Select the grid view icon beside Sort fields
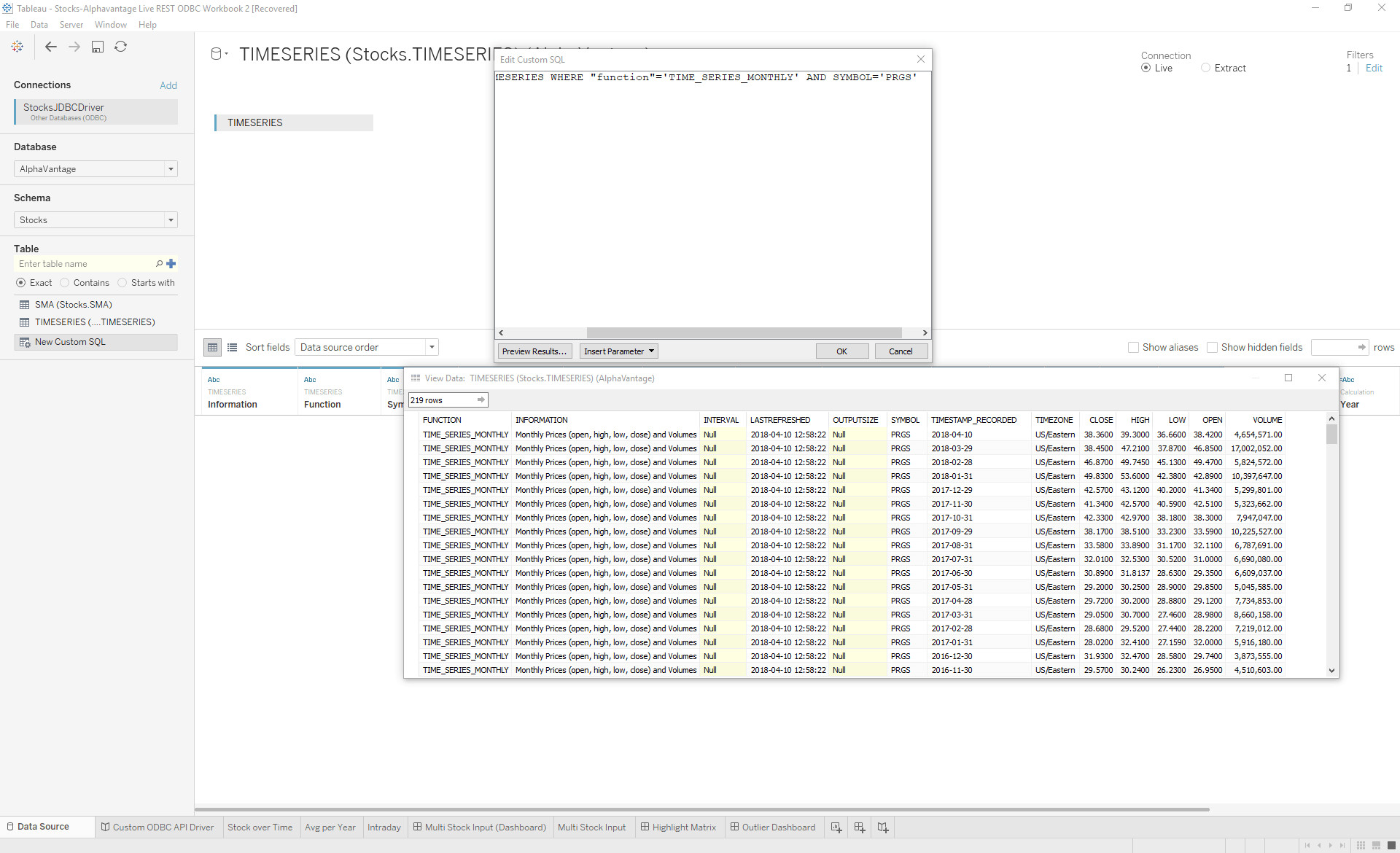Screen dimensions: 1400x853 [x=212, y=347]
